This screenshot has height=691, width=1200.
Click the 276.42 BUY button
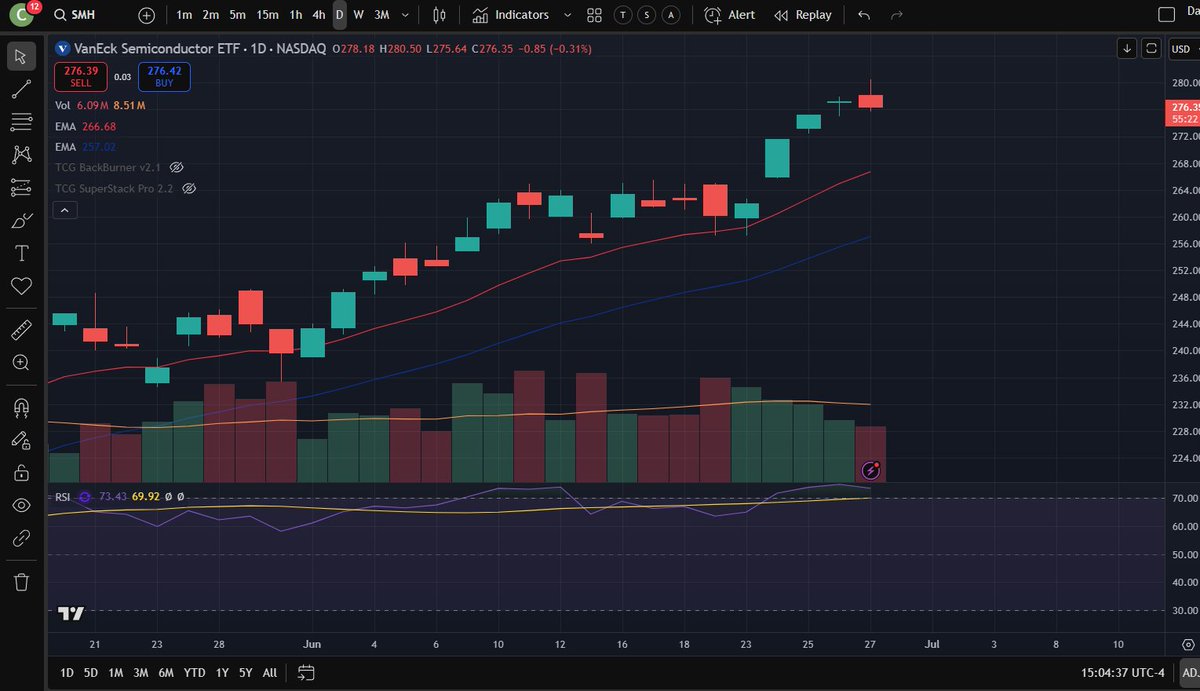164,77
